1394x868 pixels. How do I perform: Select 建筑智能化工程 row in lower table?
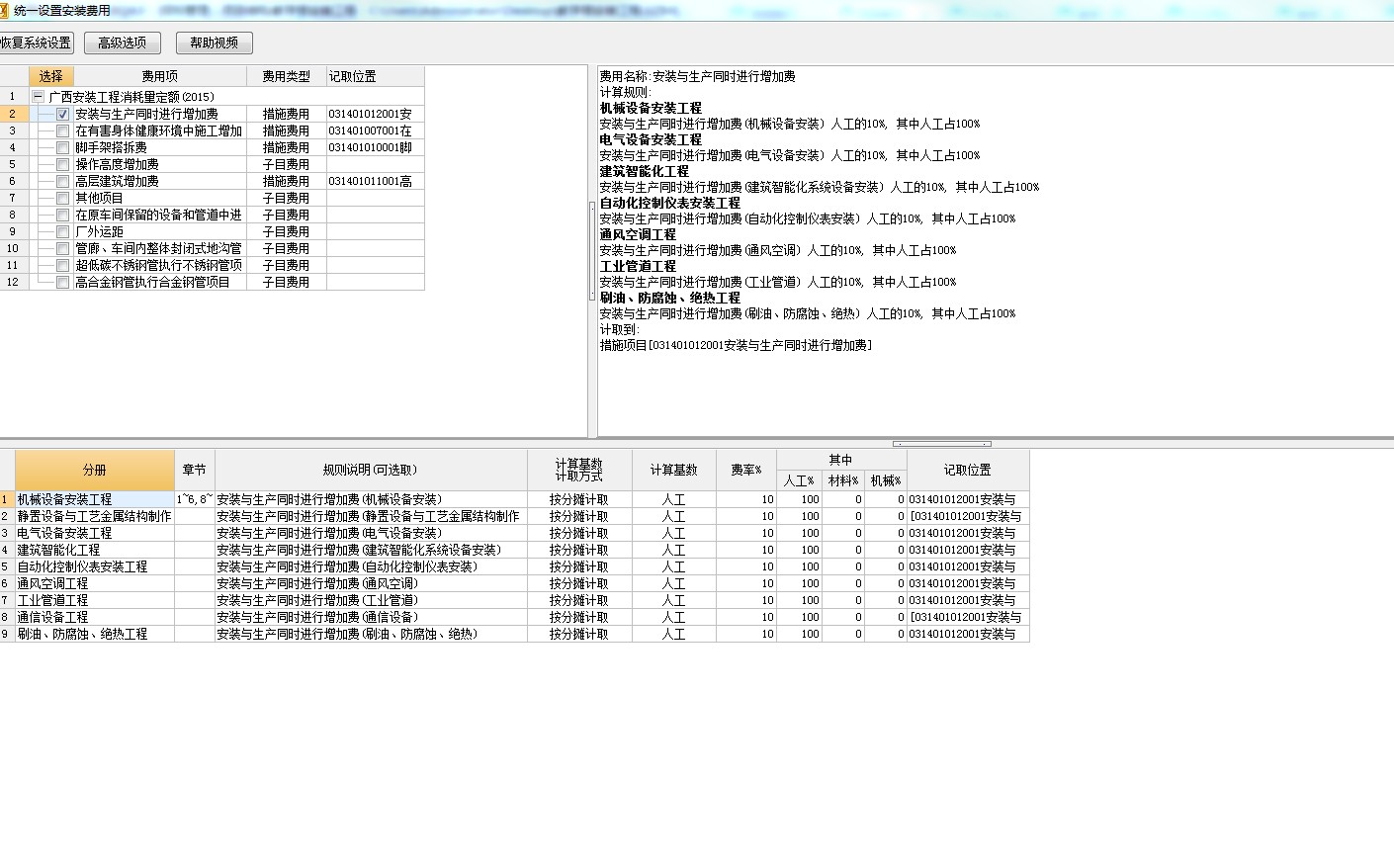[x=95, y=550]
